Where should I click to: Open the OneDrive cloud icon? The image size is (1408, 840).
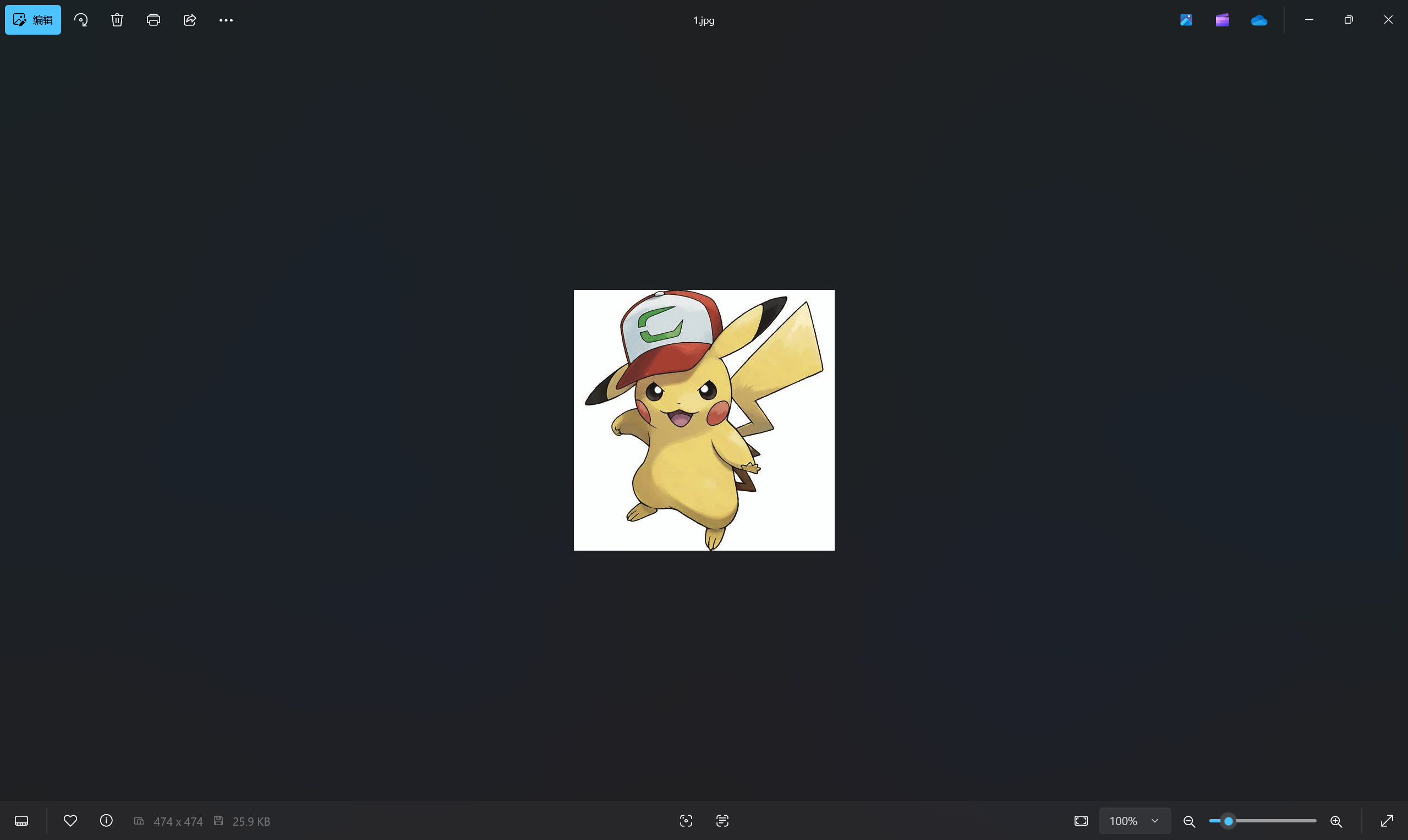coord(1258,20)
